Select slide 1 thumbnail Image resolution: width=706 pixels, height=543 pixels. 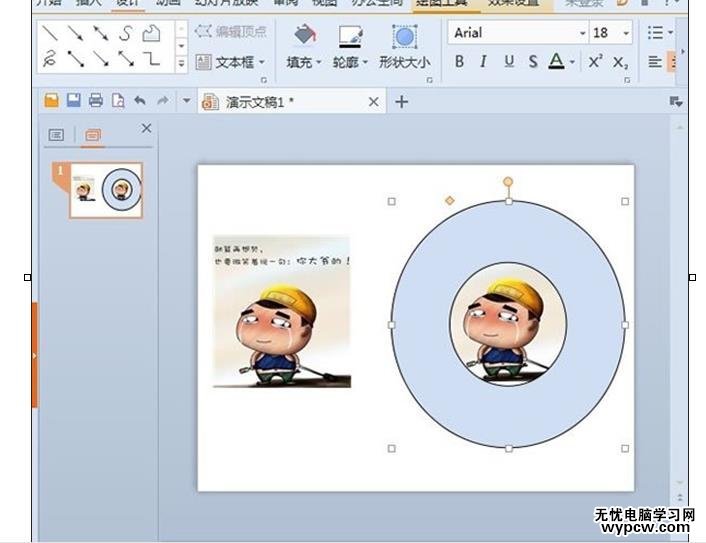106,190
